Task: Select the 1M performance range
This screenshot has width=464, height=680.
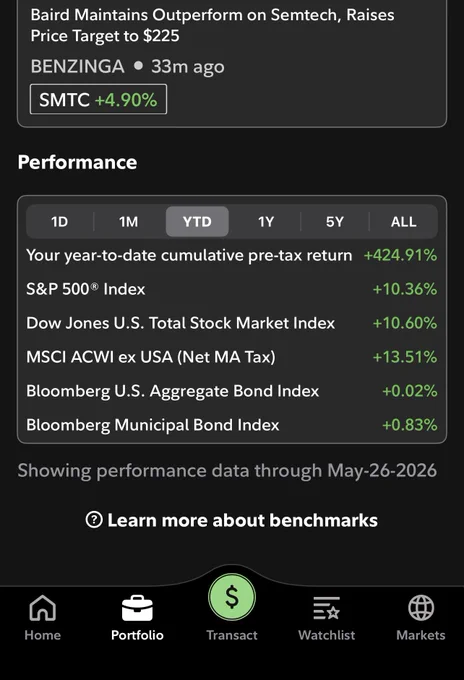Action: (128, 222)
